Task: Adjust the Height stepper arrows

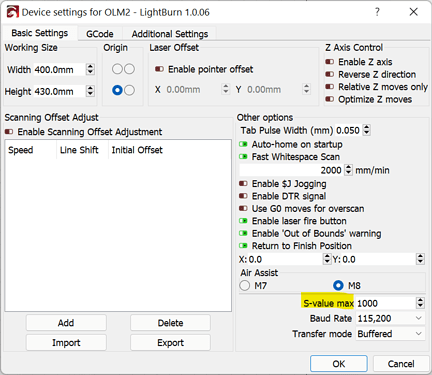Action: tap(90, 91)
